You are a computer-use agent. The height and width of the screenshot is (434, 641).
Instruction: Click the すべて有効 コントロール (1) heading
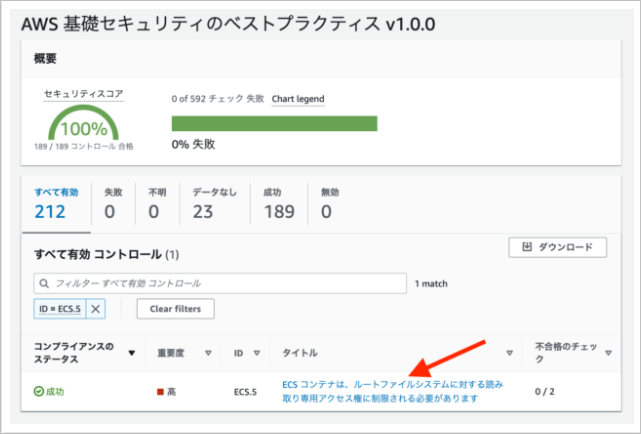pos(106,255)
